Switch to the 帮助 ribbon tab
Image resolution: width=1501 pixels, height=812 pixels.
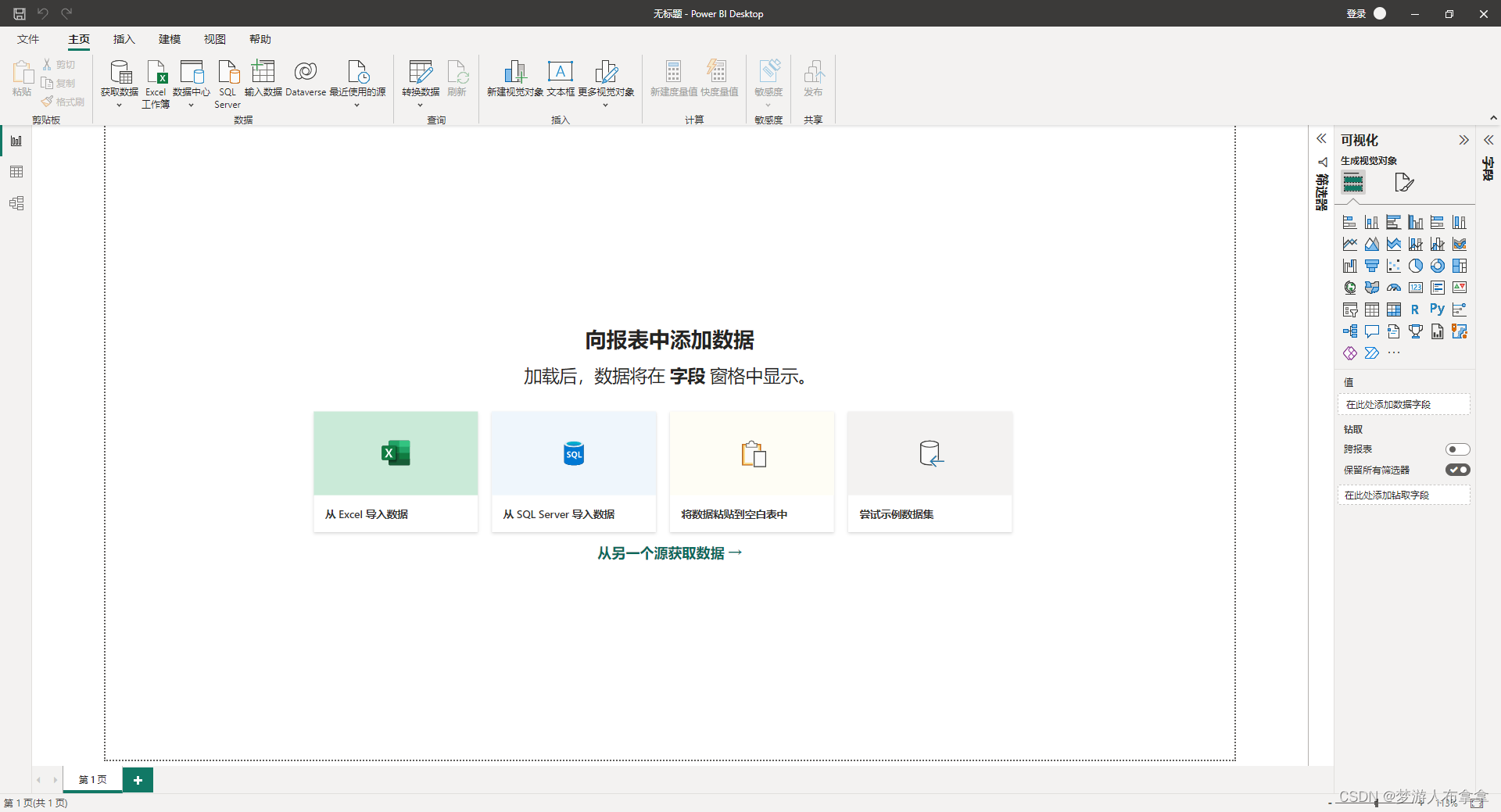point(260,39)
